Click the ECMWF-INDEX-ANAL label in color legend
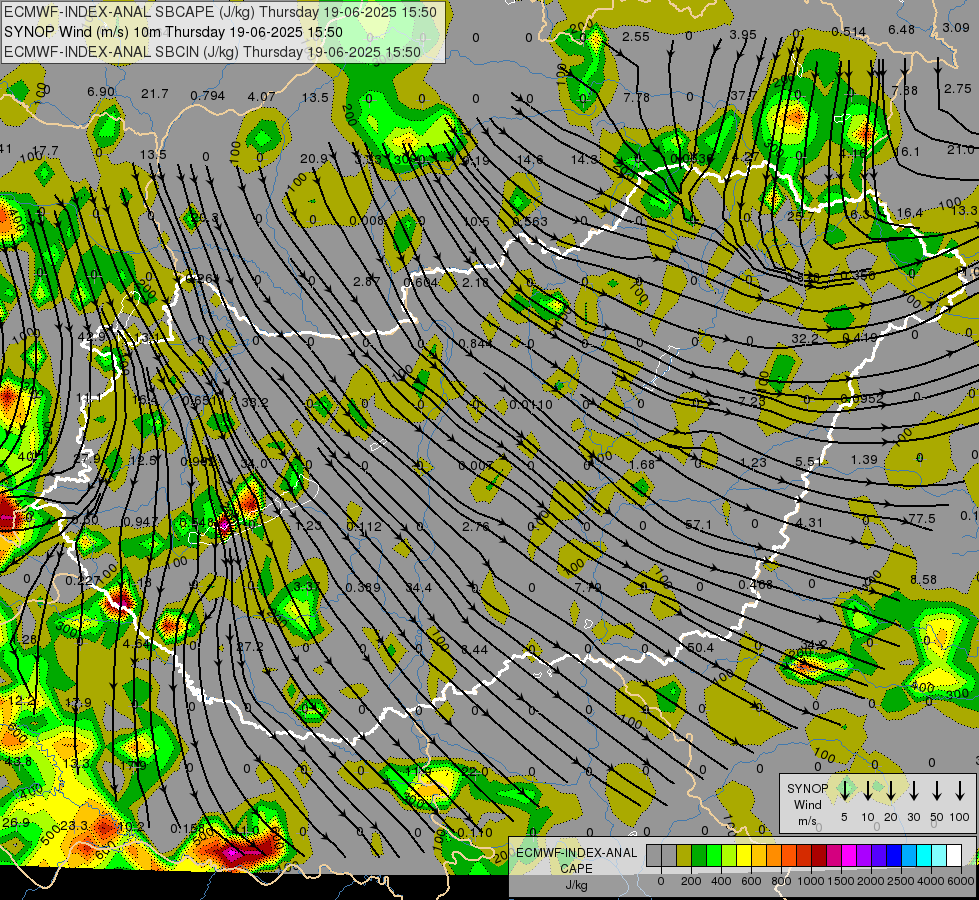The width and height of the screenshot is (979, 900). click(x=576, y=853)
